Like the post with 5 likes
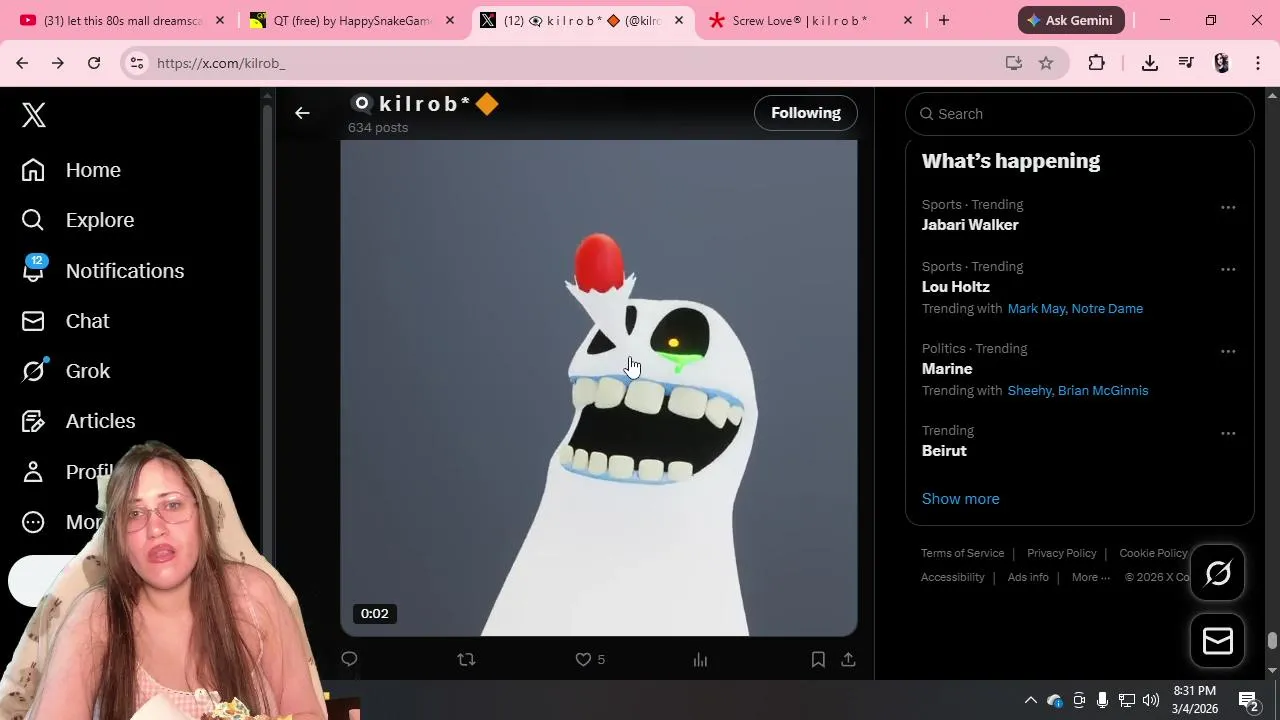The image size is (1280, 720). (590, 659)
